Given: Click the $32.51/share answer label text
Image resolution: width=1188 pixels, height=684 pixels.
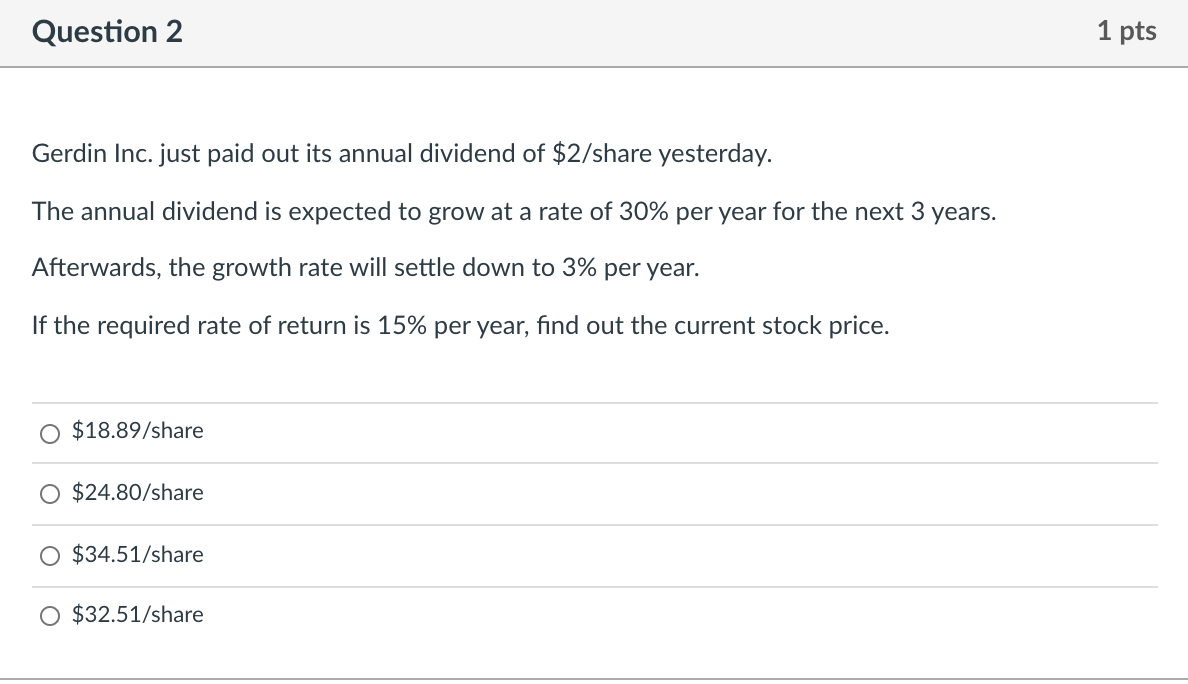Looking at the screenshot, I should coord(137,615).
